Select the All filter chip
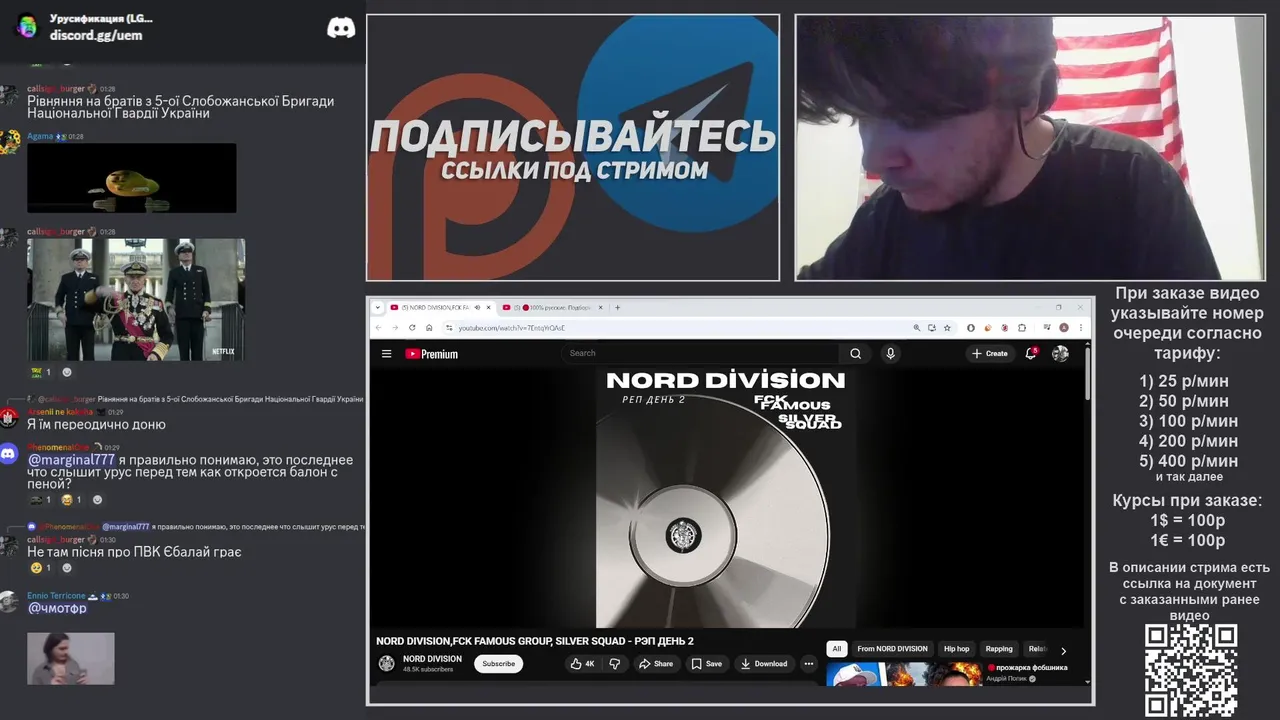This screenshot has height=720, width=1280. [x=837, y=649]
